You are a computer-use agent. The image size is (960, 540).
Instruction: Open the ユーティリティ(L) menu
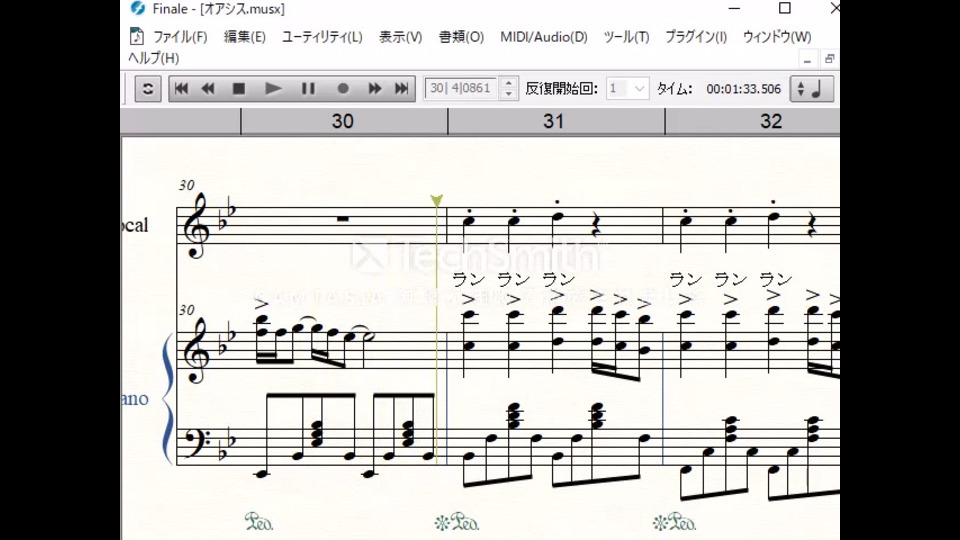(322, 37)
